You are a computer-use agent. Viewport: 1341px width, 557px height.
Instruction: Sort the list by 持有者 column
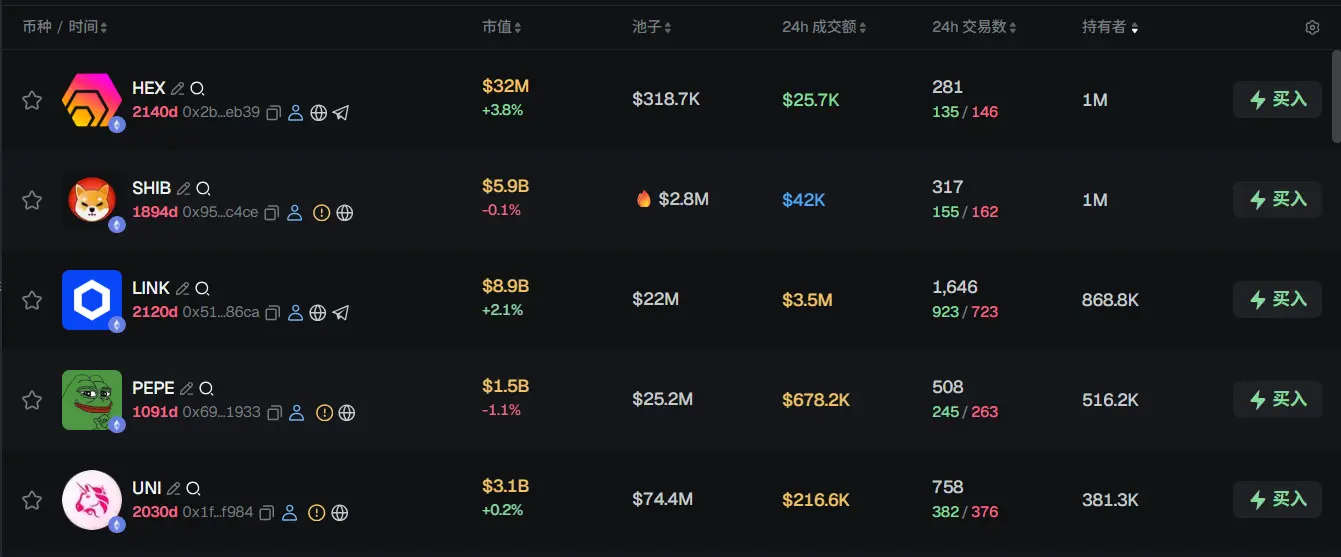(x=1109, y=27)
